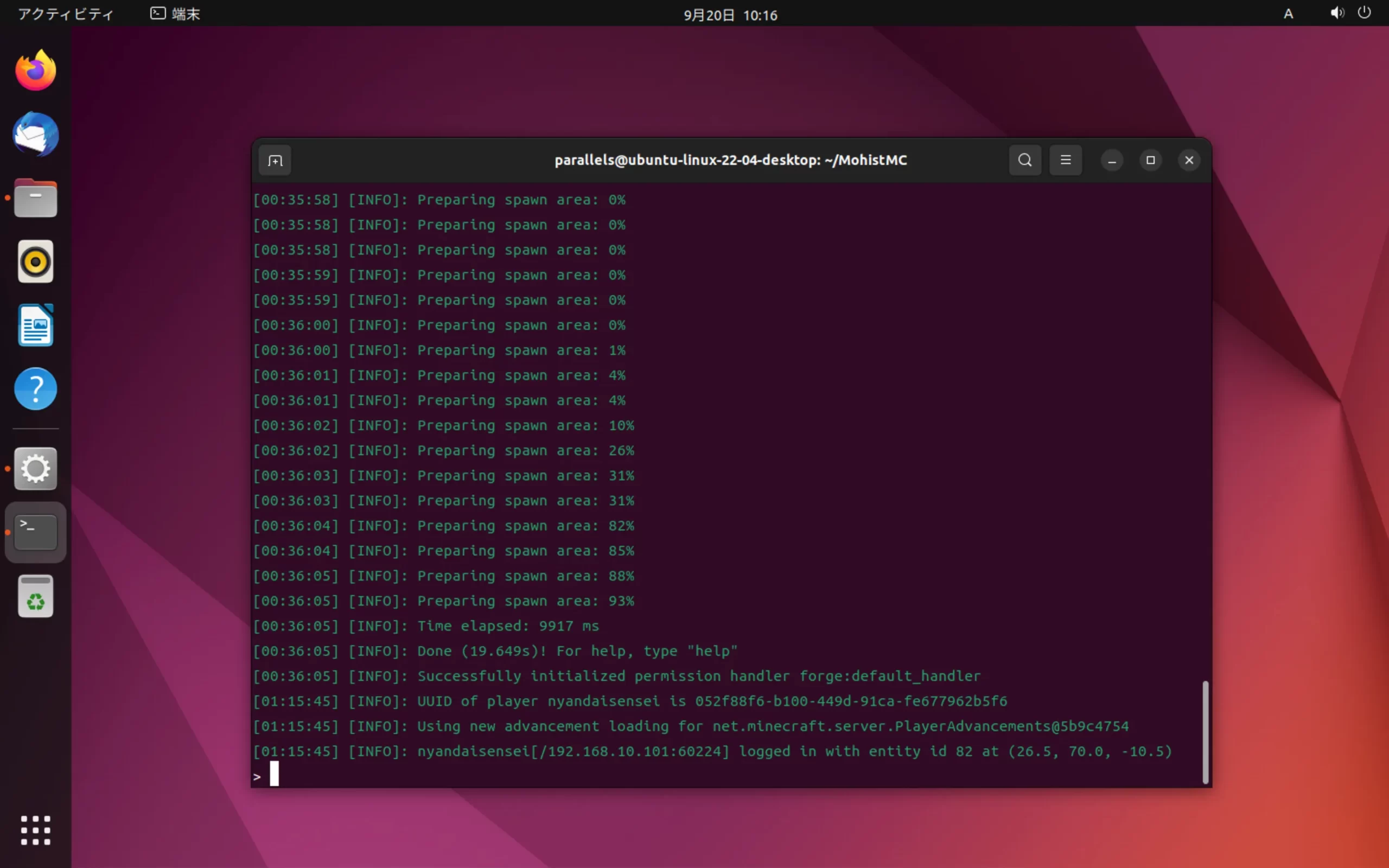Viewport: 1389px width, 868px height.
Task: Open the 端末 app menu
Action: pyautogui.click(x=176, y=14)
